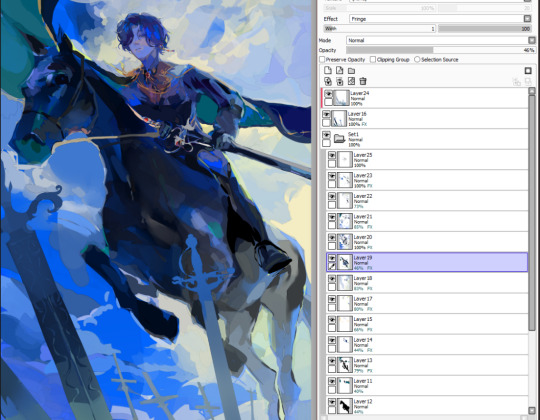Select Layer 18 row
The height and width of the screenshot is (420, 540).
427,283
